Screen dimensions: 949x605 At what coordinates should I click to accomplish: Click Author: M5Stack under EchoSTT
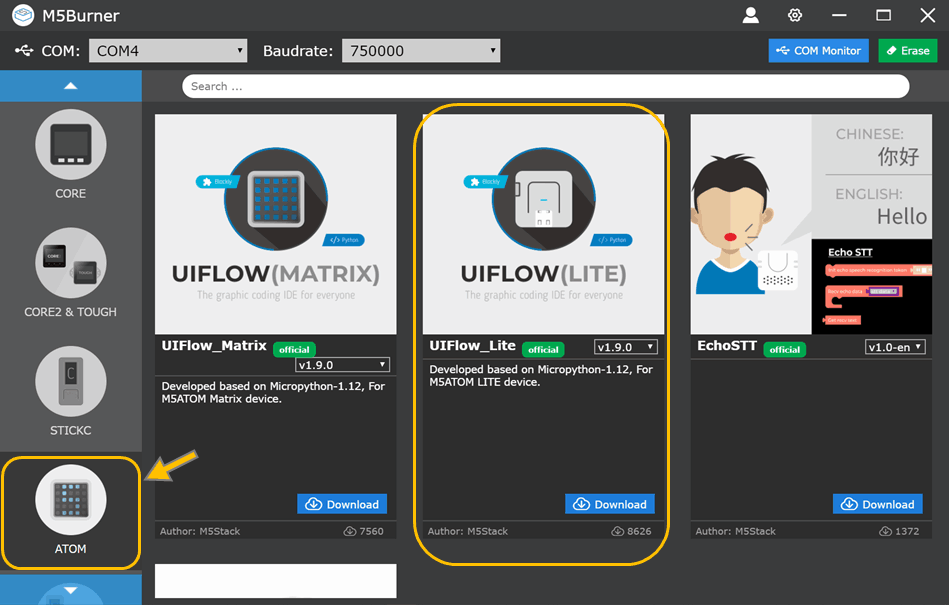pos(735,531)
